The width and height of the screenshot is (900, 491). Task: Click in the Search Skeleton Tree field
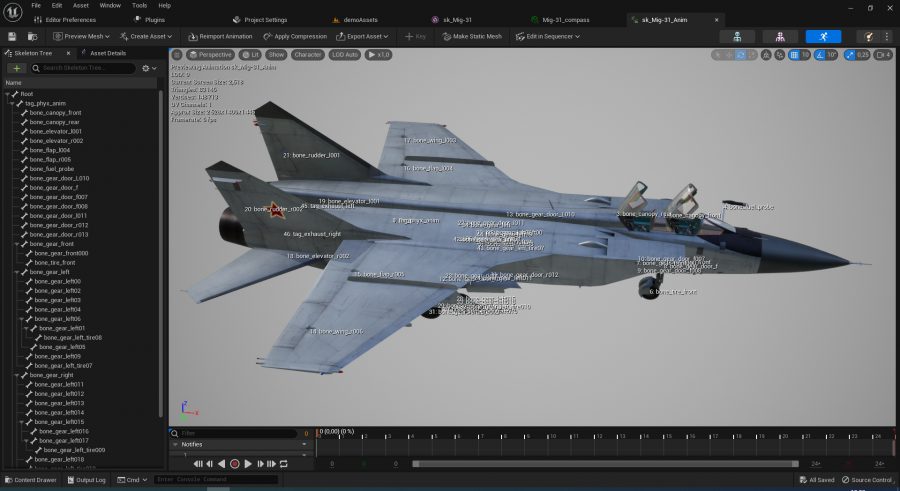[83, 68]
